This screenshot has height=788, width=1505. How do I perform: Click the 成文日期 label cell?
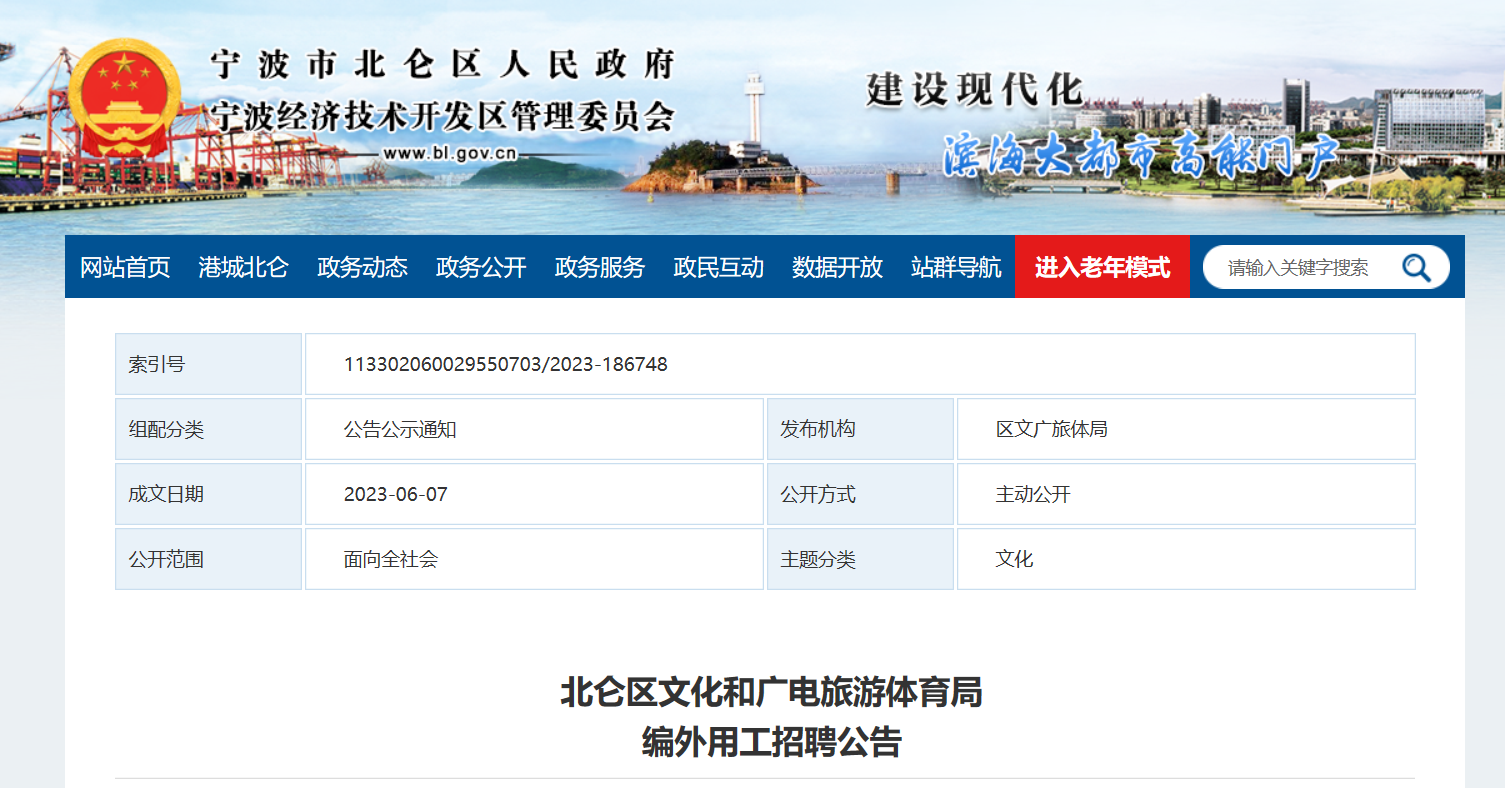coord(208,494)
